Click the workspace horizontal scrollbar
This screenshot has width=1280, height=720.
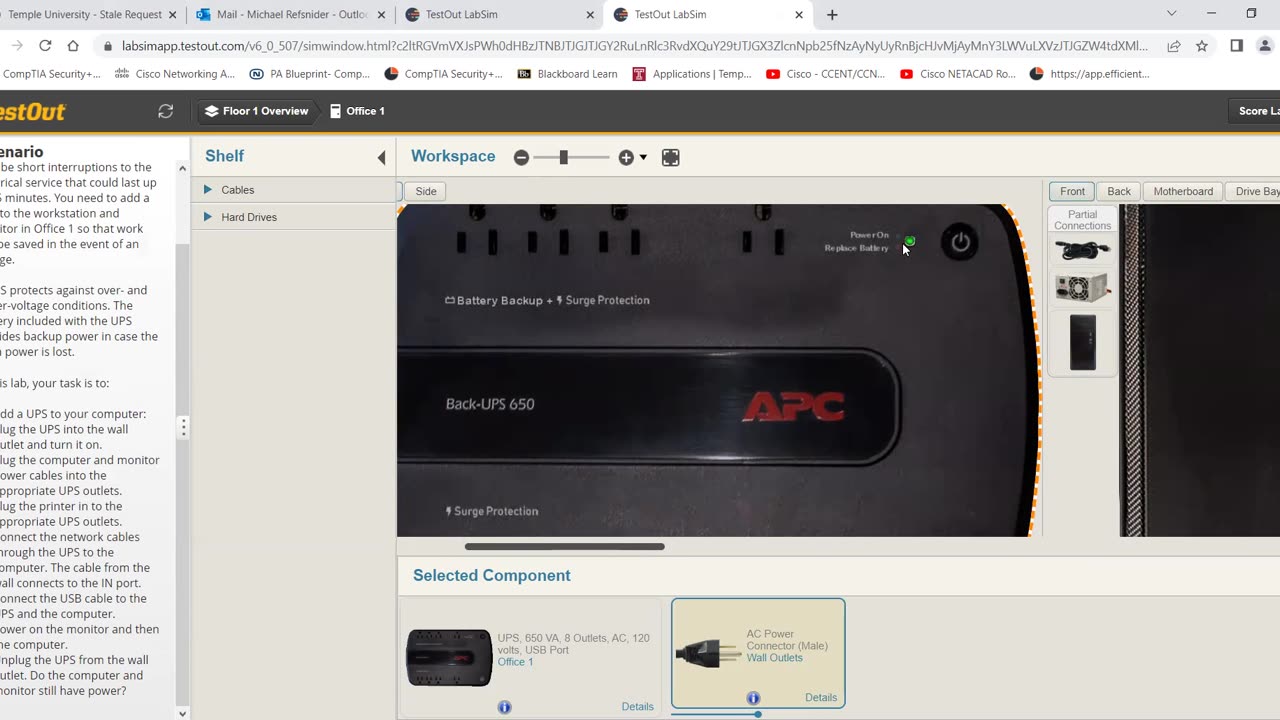pos(564,547)
